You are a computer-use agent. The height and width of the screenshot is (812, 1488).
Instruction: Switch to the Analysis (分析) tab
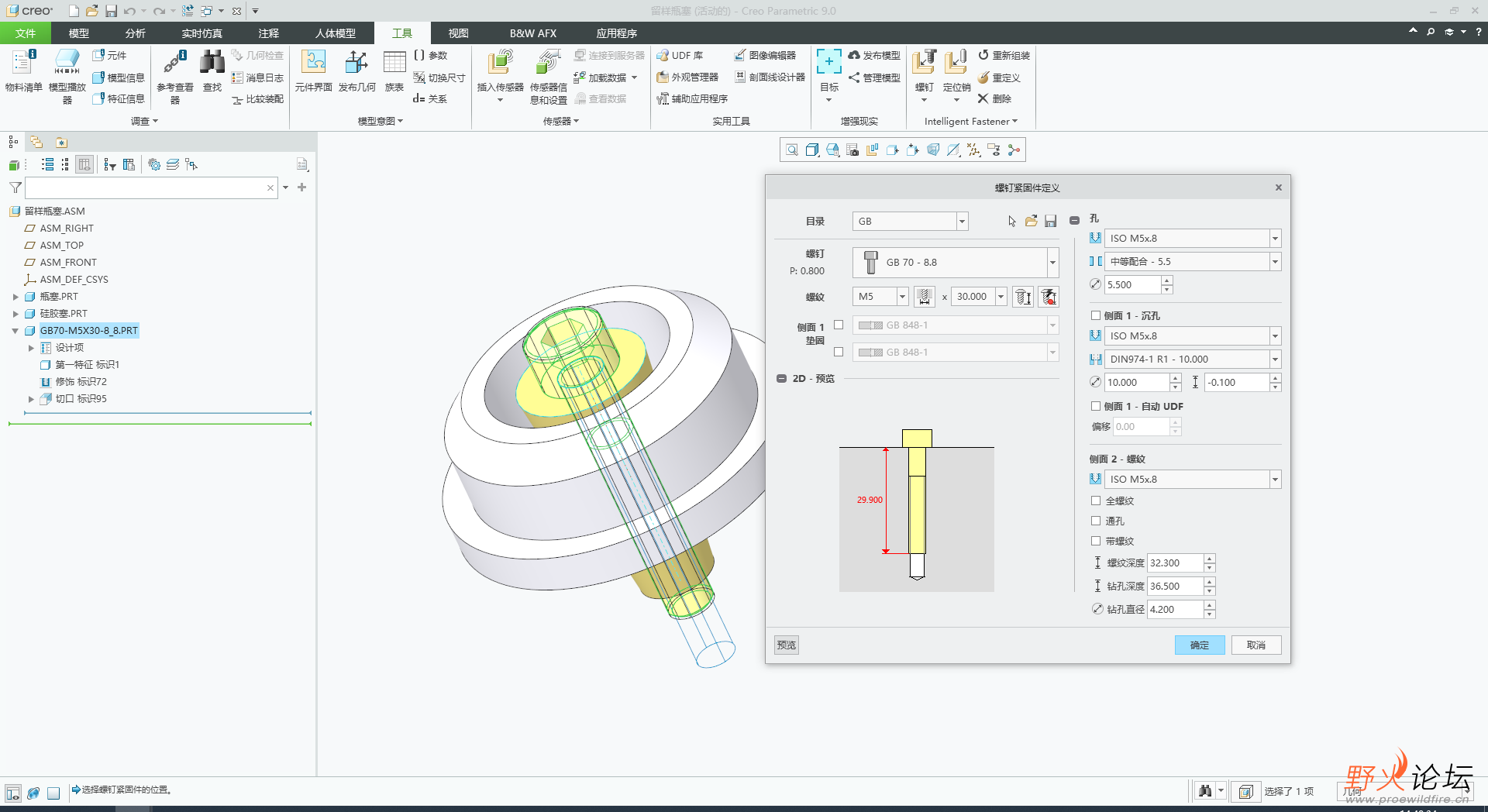[135, 33]
